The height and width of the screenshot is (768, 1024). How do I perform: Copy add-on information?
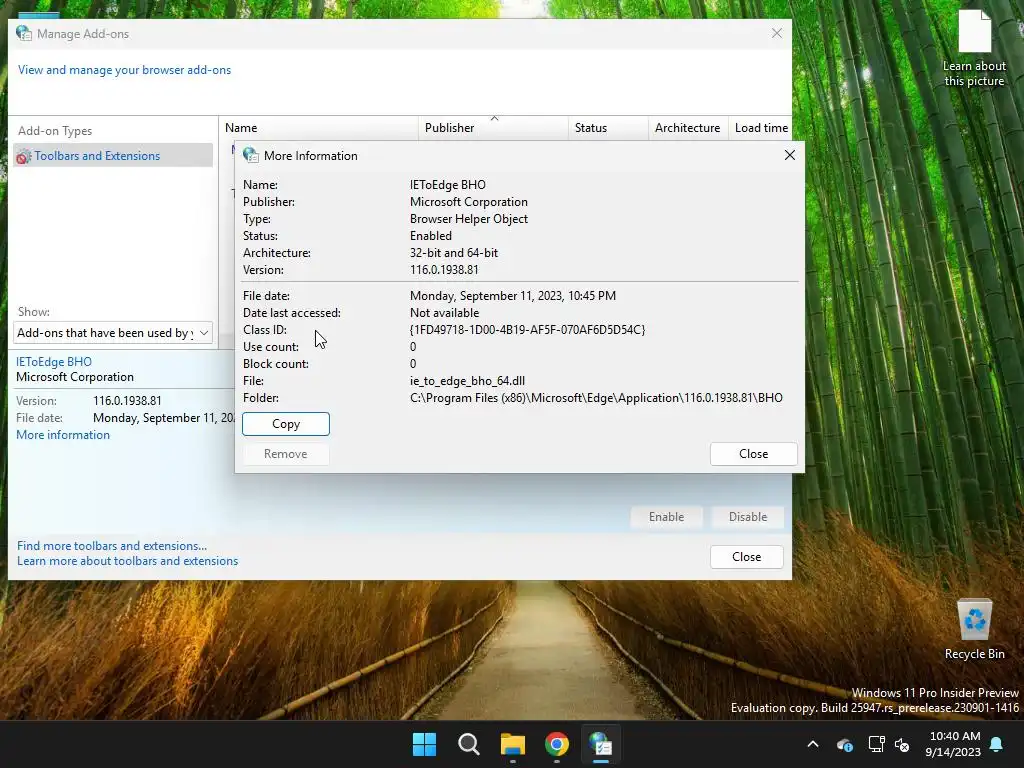(286, 424)
